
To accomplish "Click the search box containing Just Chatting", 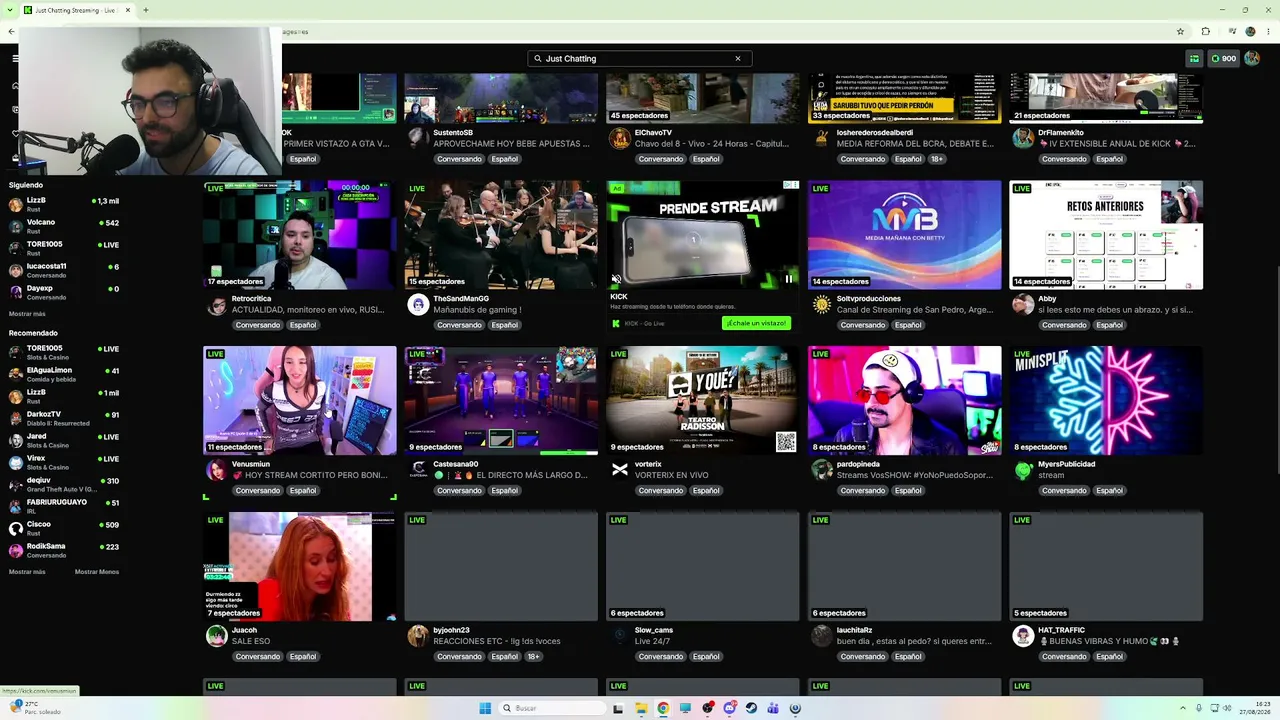I will (x=640, y=59).
